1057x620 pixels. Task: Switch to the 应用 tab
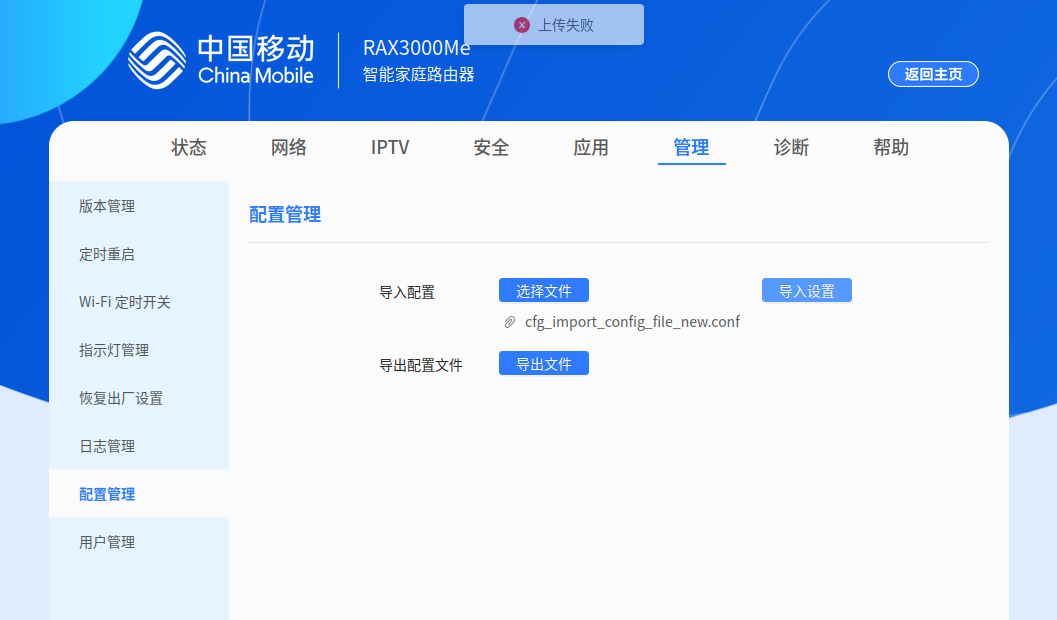(591, 147)
